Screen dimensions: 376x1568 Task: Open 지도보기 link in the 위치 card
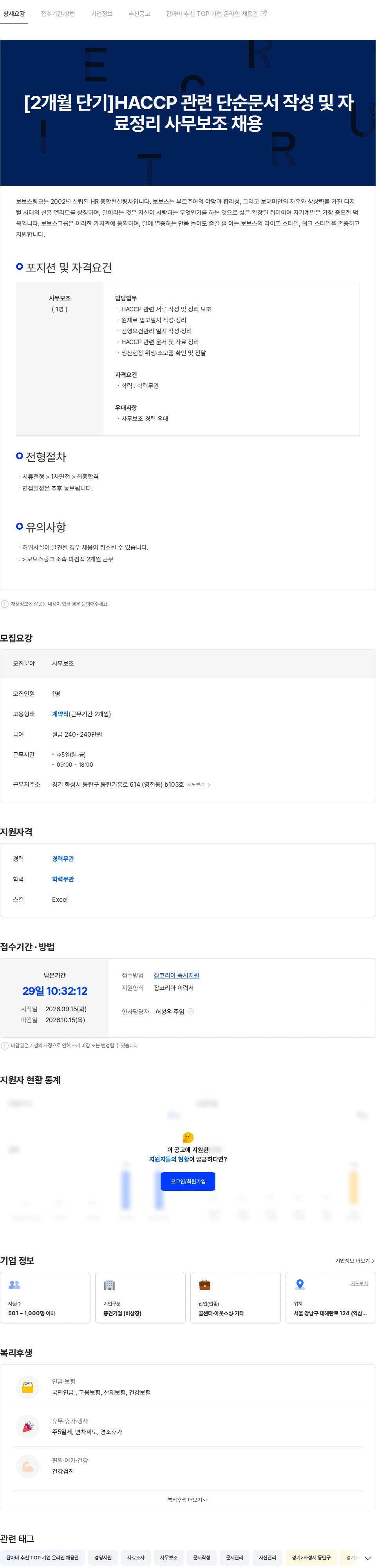(359, 1283)
